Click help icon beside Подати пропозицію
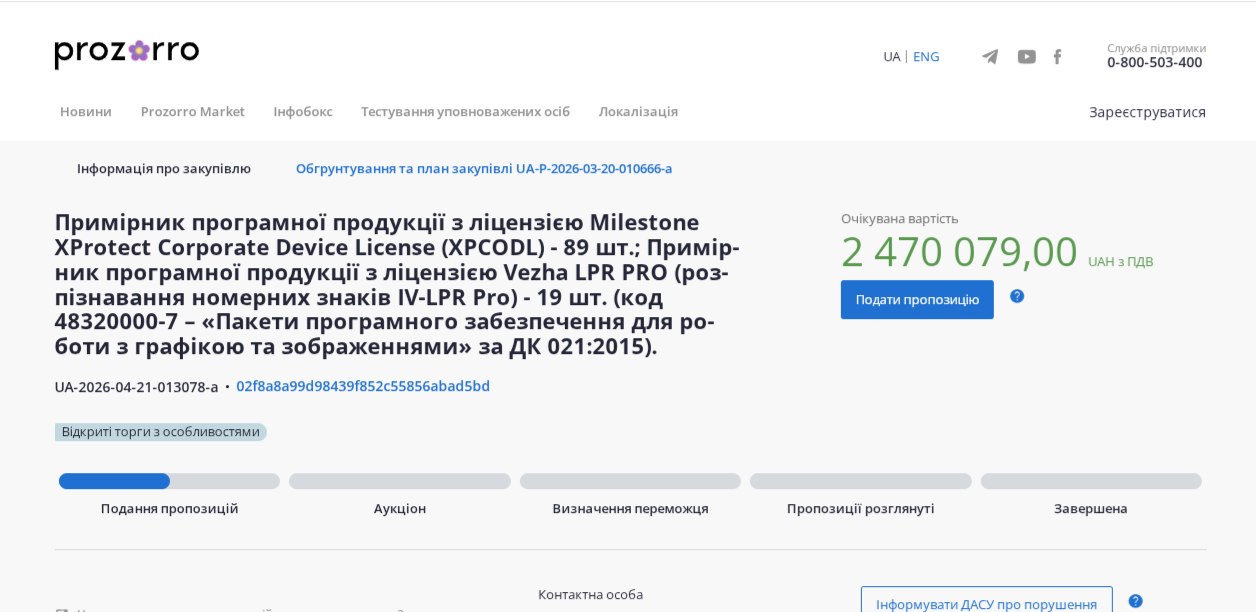Screen dimensions: 1256x612 click(x=1017, y=296)
